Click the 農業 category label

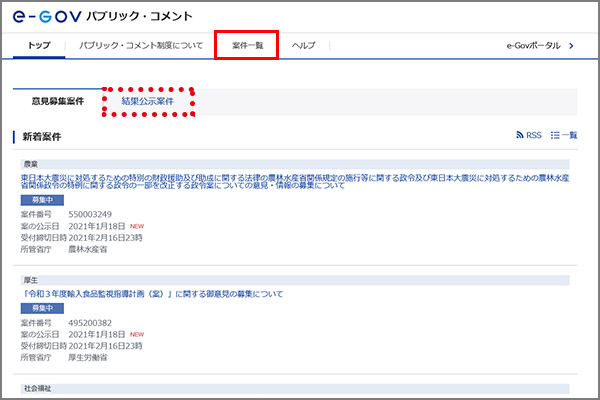coord(32,162)
